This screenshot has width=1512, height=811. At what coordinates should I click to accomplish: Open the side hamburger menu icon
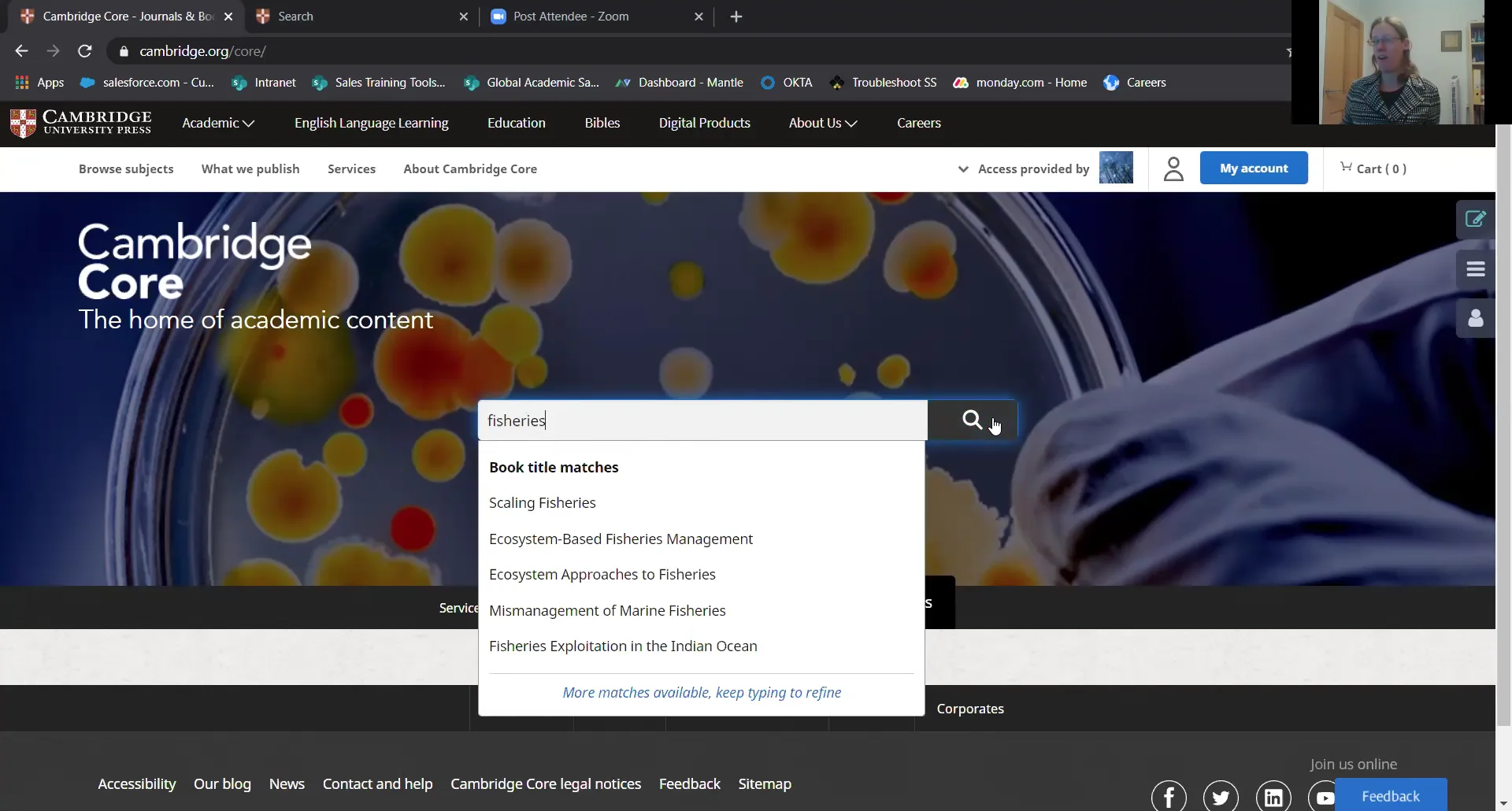(x=1476, y=269)
